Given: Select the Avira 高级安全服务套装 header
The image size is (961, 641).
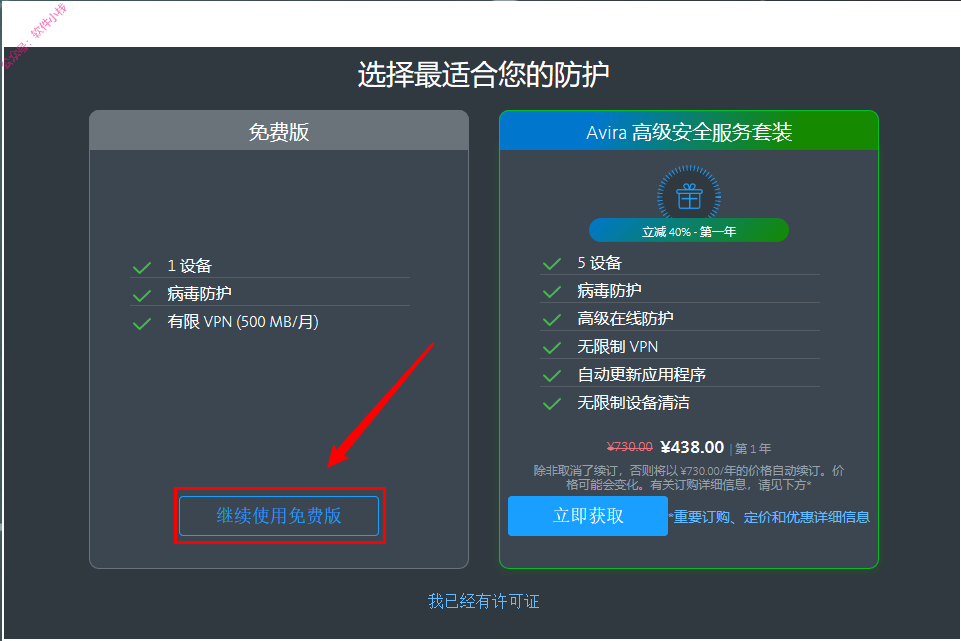Looking at the screenshot, I should pyautogui.click(x=689, y=131).
